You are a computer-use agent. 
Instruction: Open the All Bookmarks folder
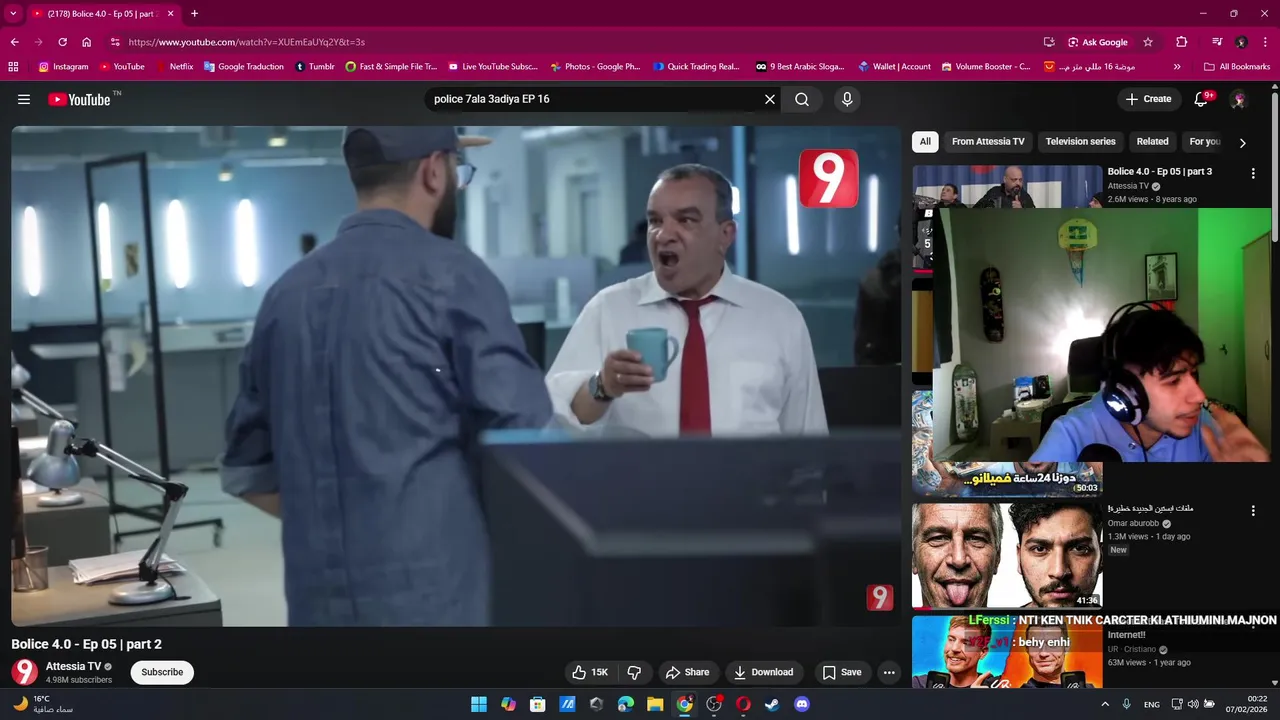[1237, 67]
